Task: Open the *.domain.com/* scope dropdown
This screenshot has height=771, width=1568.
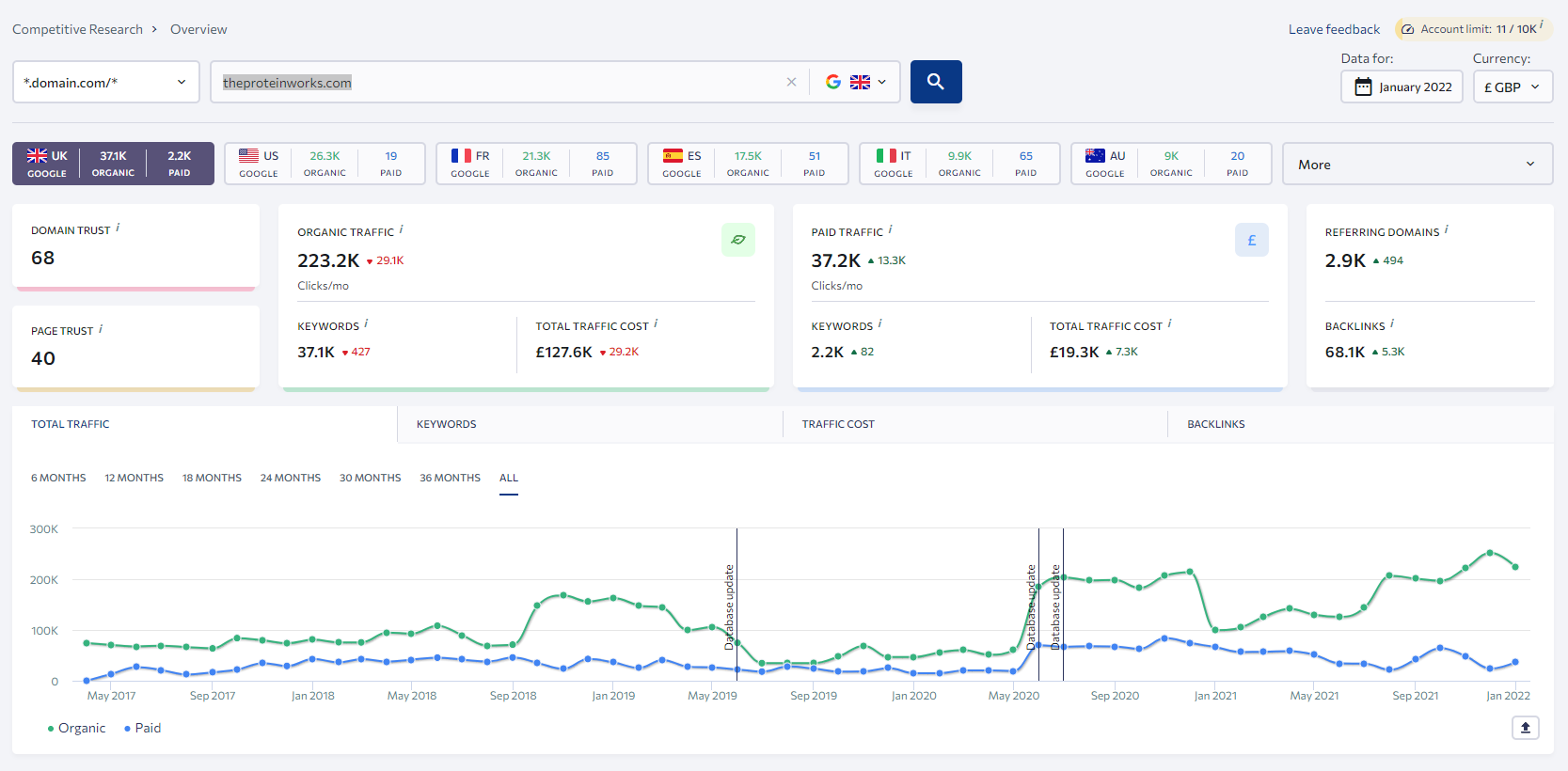Action: pos(105,82)
